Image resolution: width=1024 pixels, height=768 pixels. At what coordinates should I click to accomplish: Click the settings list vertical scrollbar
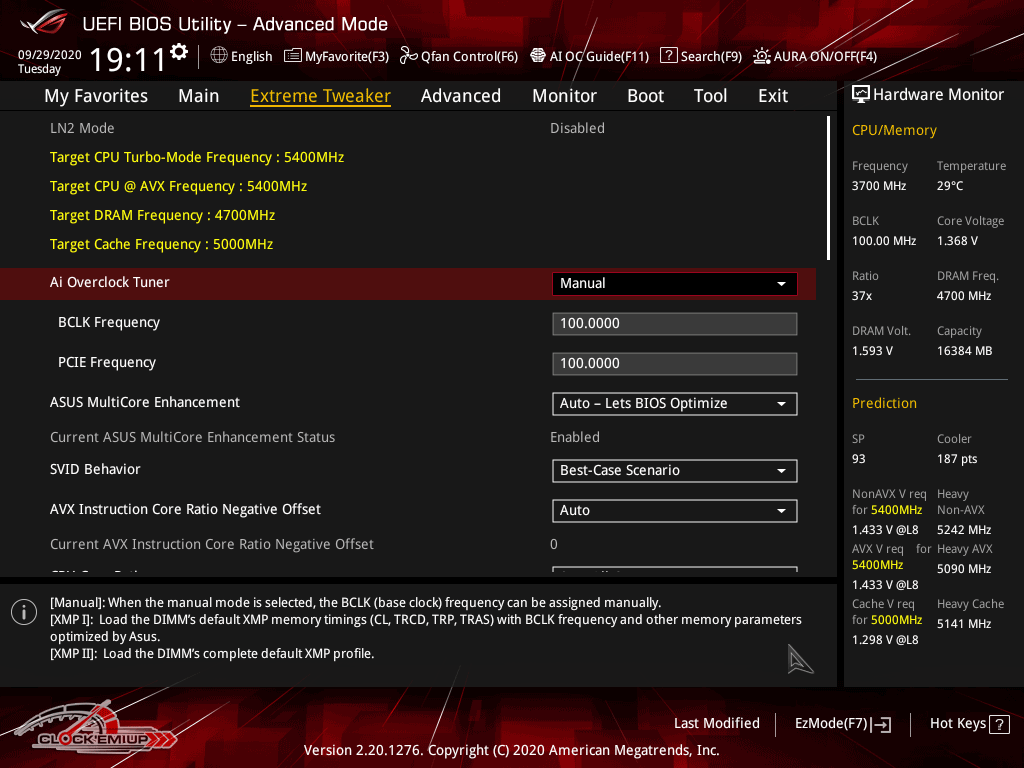[x=828, y=188]
